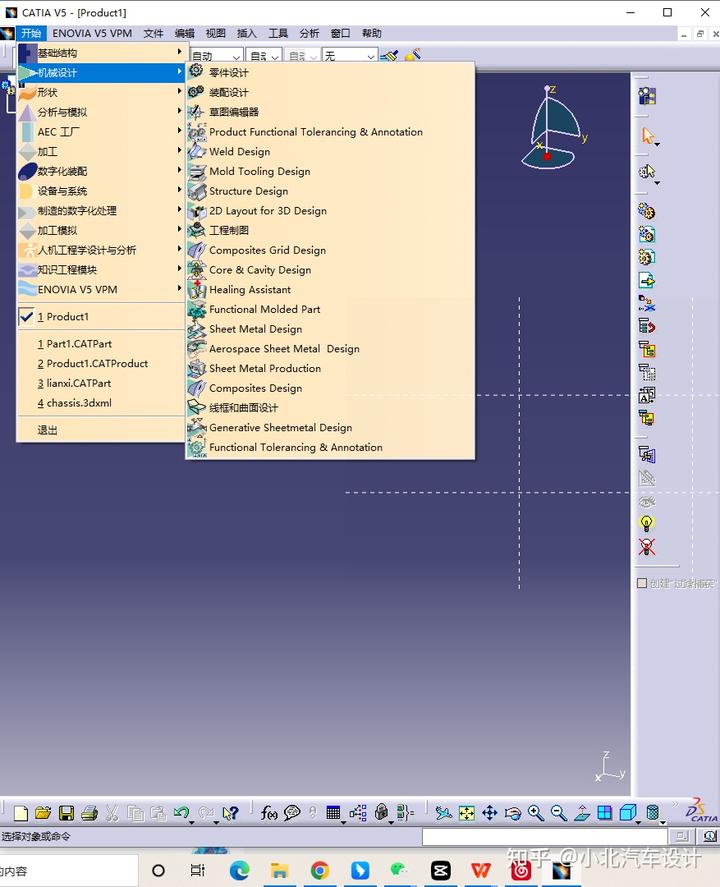Expand the Select arrow tool dropdown
720x887 pixels.
[x=657, y=145]
